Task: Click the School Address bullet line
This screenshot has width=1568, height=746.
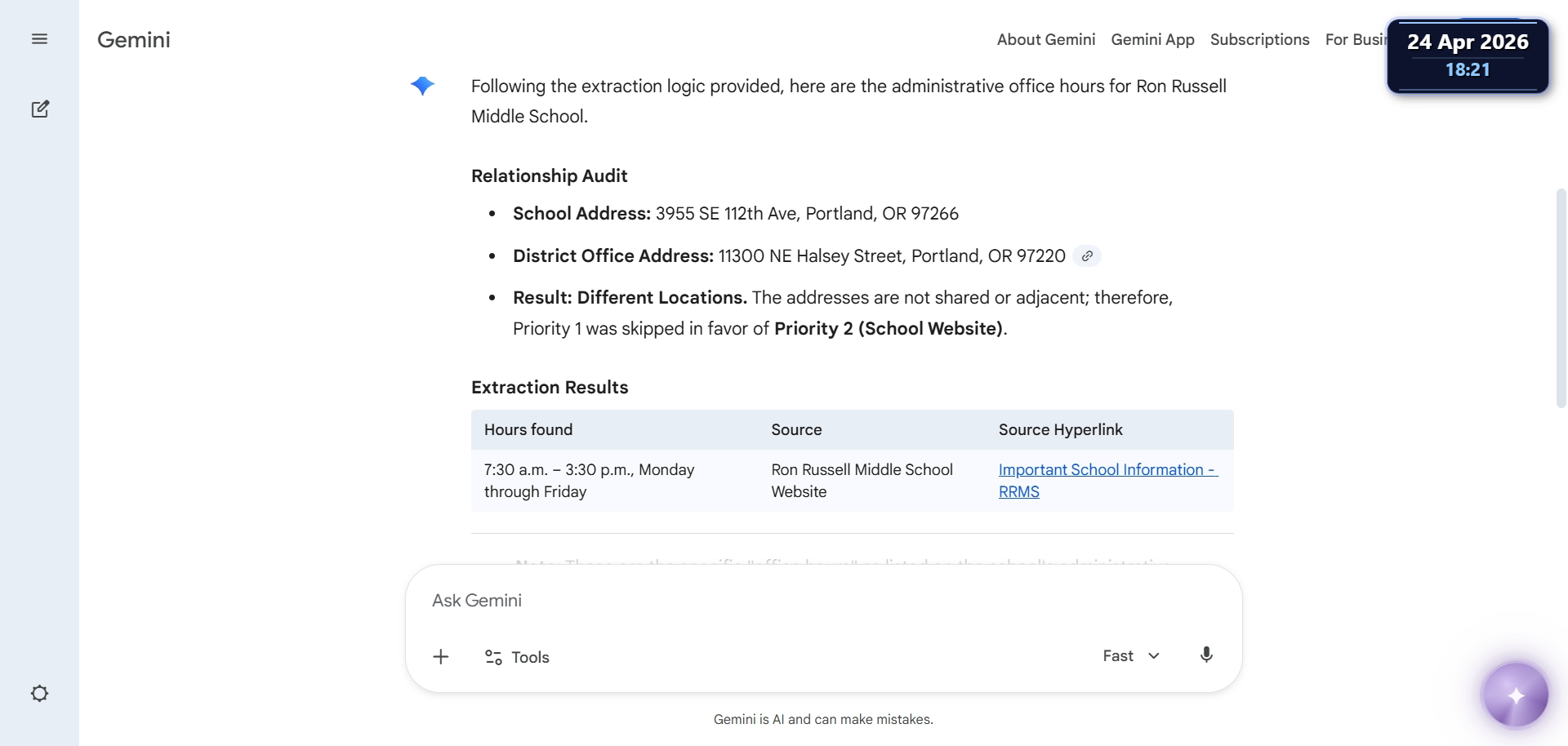Action: pos(735,214)
